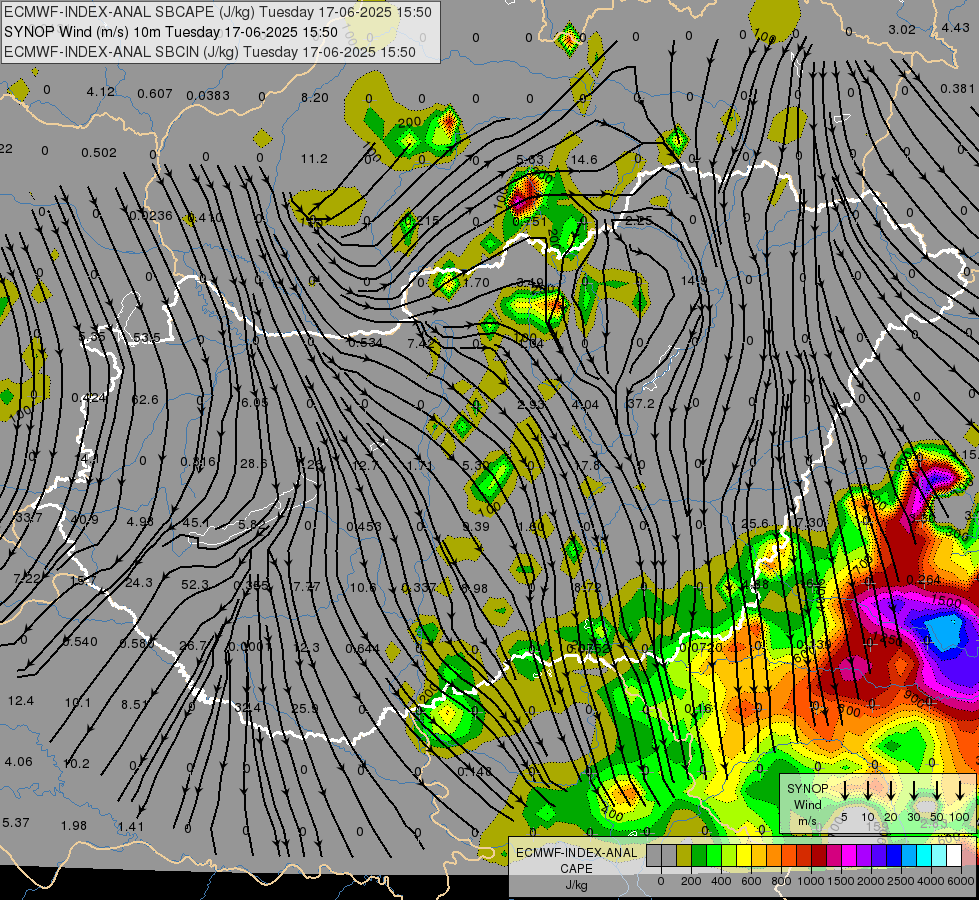This screenshot has width=979, height=900.
Task: Click the map value 52.3
Action: tap(195, 585)
